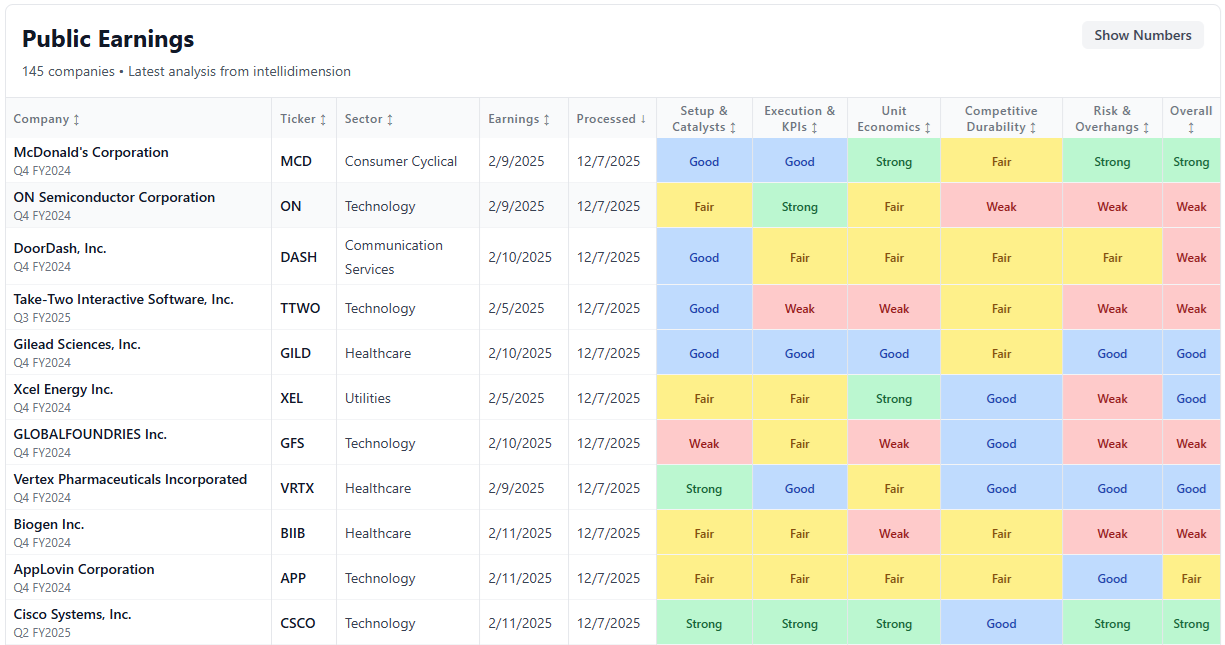Sort by Unit Economics column
The width and height of the screenshot is (1225, 645).
[x=893, y=119]
